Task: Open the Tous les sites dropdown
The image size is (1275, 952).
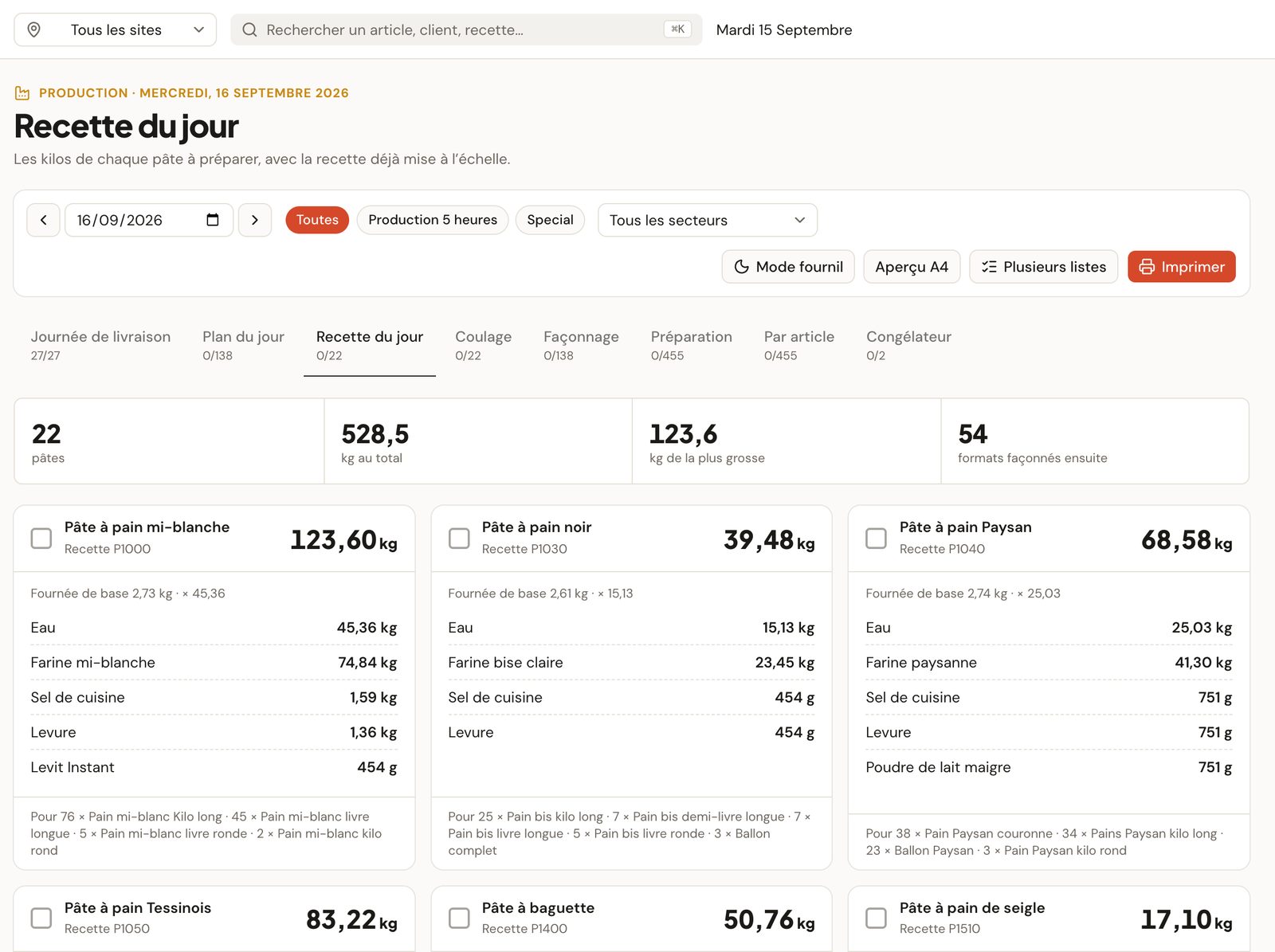Action: click(116, 29)
